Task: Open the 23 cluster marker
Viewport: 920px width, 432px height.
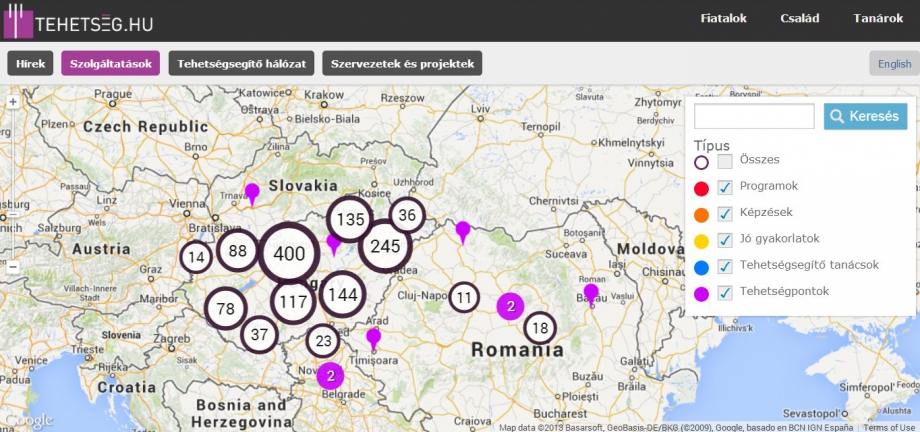Action: (323, 340)
